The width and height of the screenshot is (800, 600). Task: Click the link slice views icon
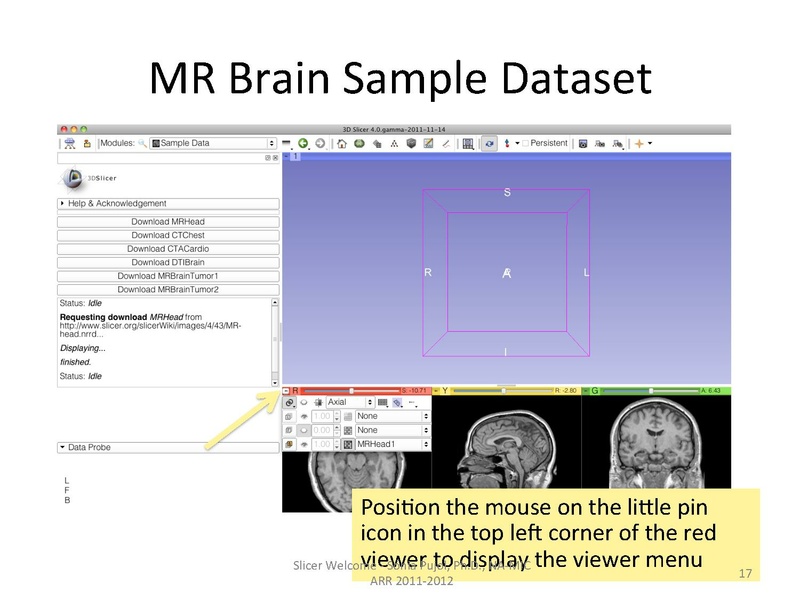tap(289, 402)
